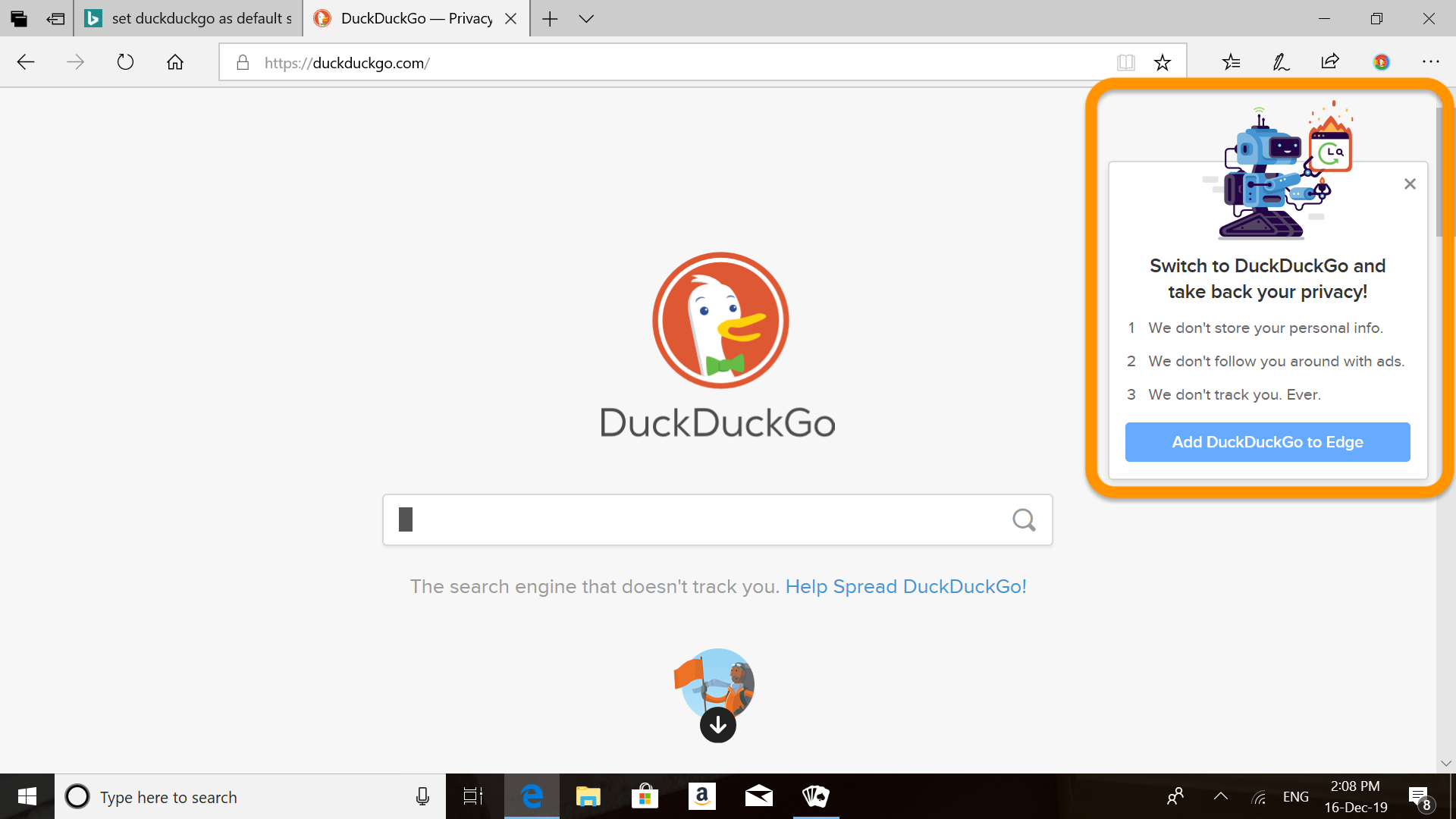This screenshot has height=819, width=1456.
Task: Click the page vertical scrollbar thumb
Action: 1440,171
